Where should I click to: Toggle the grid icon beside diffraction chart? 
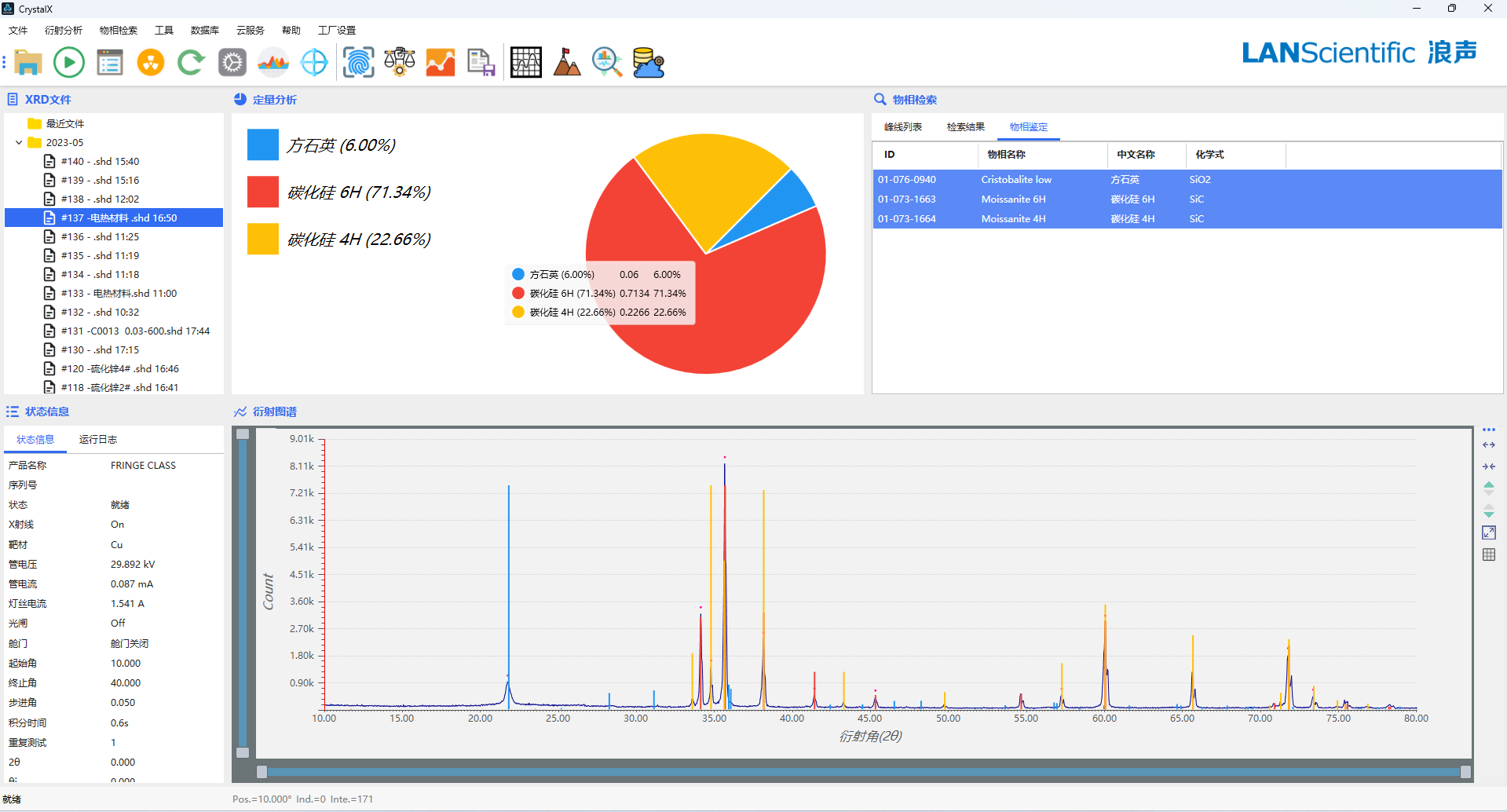1488,554
